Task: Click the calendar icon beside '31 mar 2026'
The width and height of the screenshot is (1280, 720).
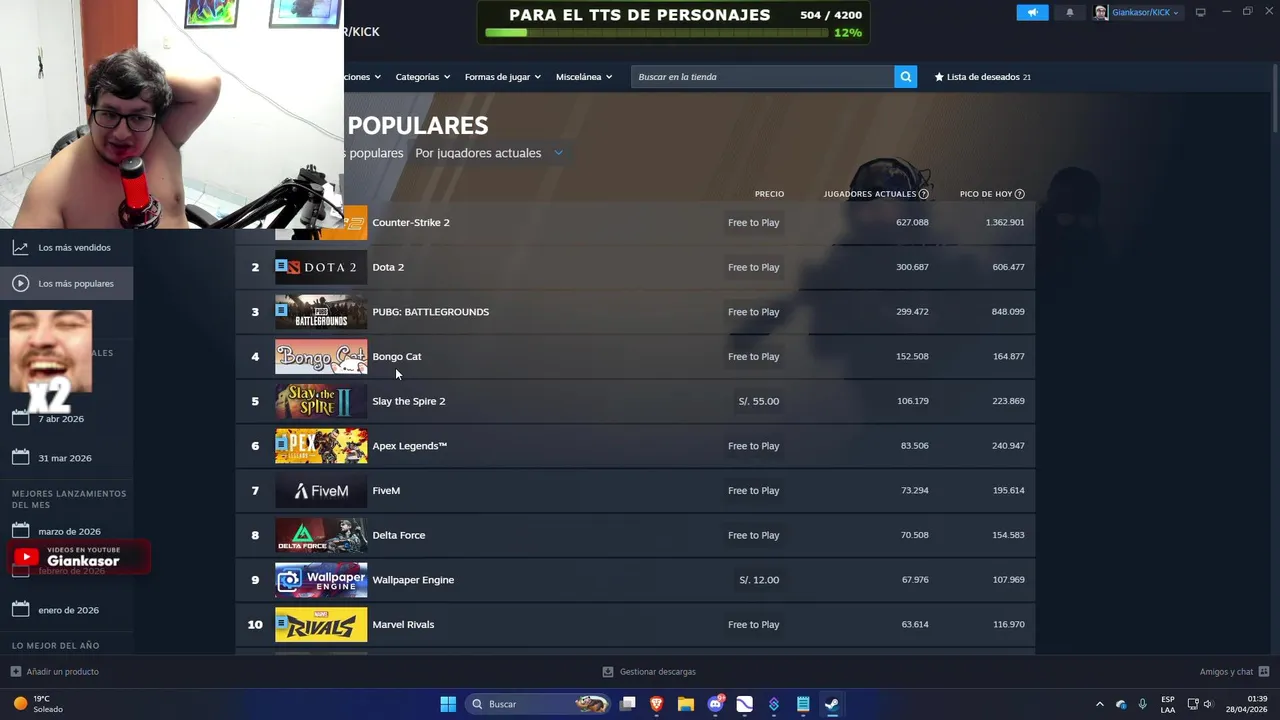Action: tap(20, 457)
